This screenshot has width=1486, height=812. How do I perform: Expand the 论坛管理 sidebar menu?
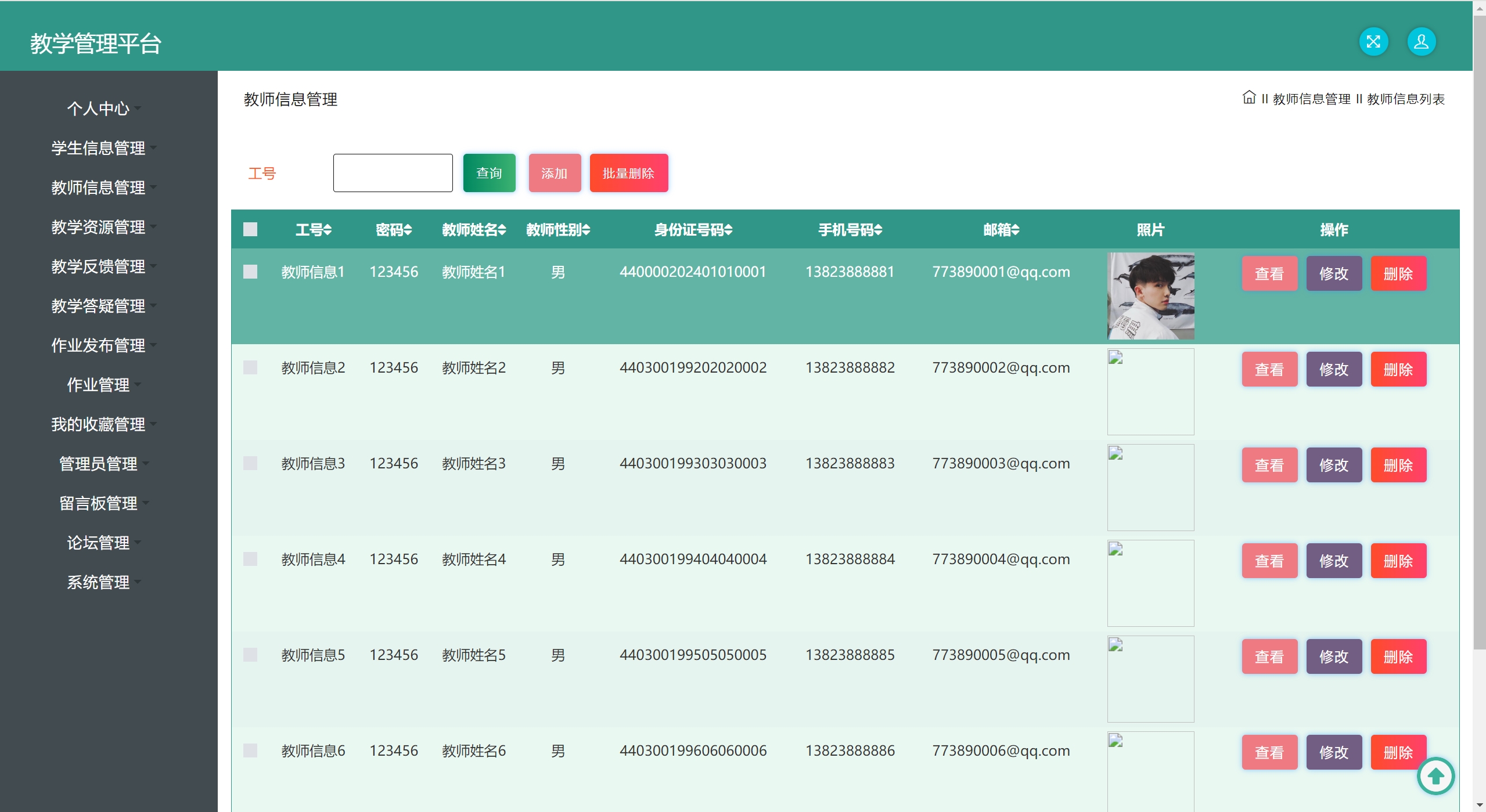tap(99, 543)
